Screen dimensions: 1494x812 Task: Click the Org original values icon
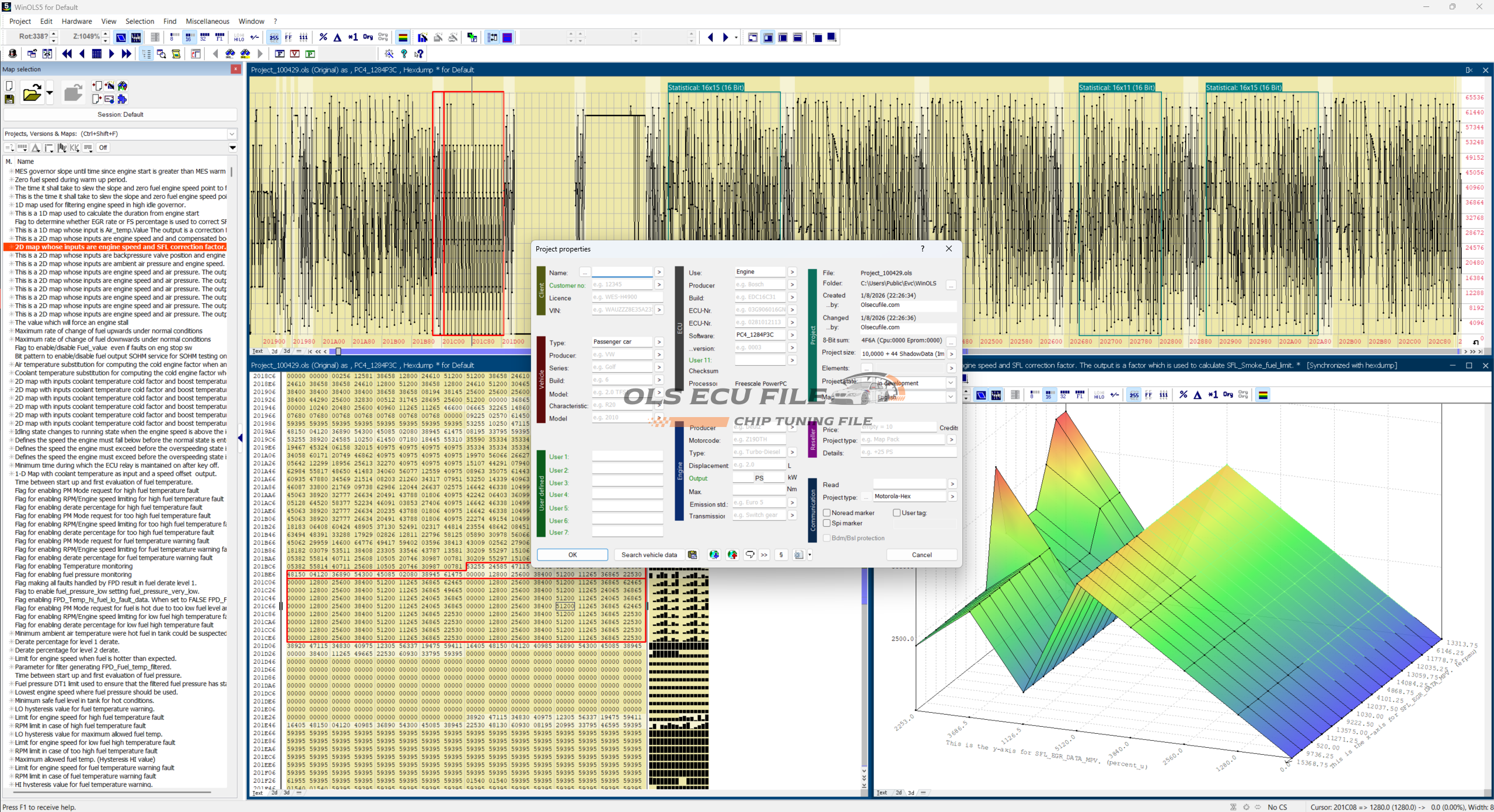click(x=368, y=37)
